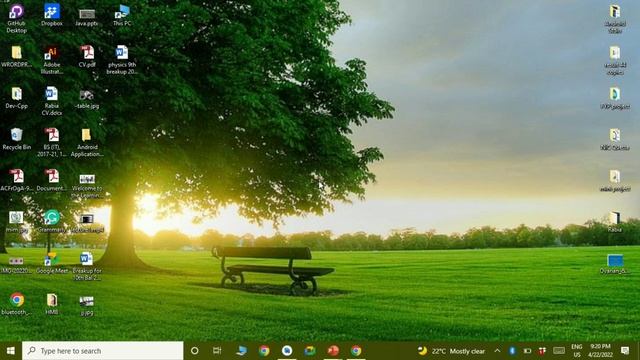The height and width of the screenshot is (360, 640).
Task: Switch the ENG US input language
Action: tap(577, 351)
